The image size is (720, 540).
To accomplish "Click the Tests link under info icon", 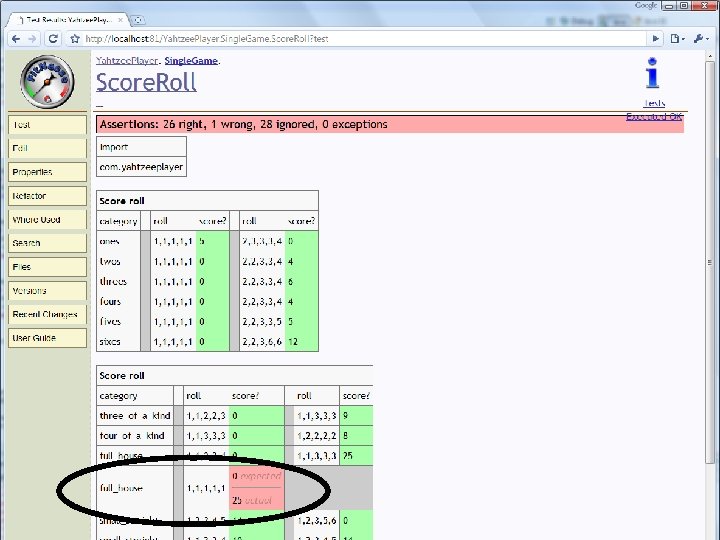I will point(654,103).
